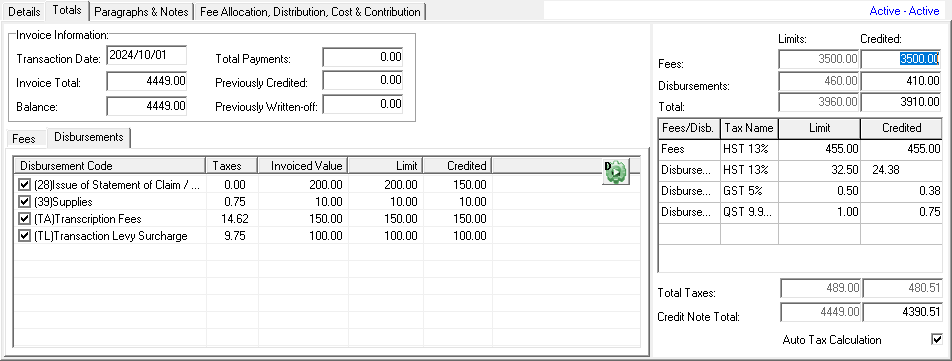Click the Credit Note Total limit field 4449.00
Screen dimensions: 952x361
click(821, 312)
